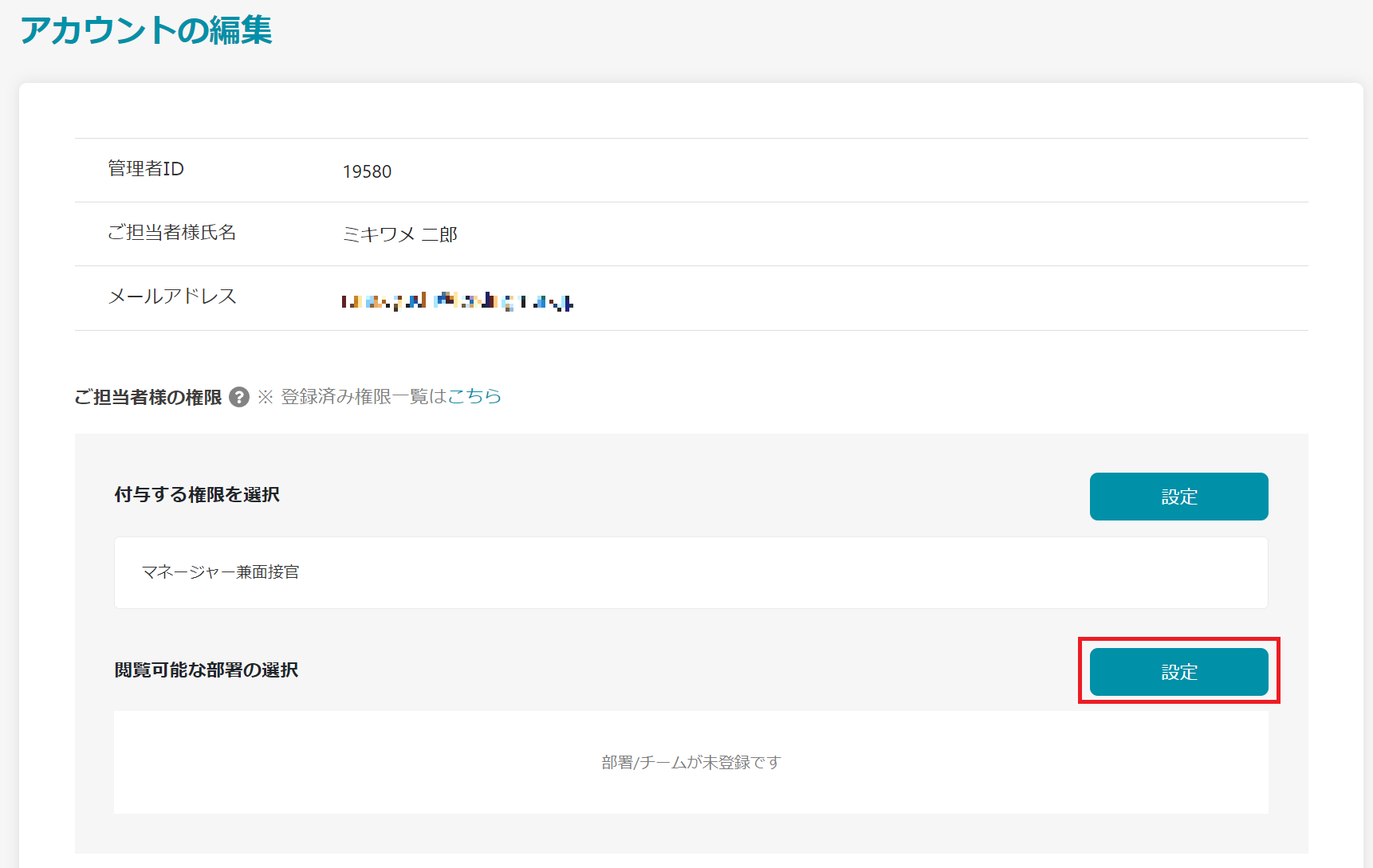Click the ご担当者様氏名 label
The image size is (1373, 868).
[x=171, y=233]
